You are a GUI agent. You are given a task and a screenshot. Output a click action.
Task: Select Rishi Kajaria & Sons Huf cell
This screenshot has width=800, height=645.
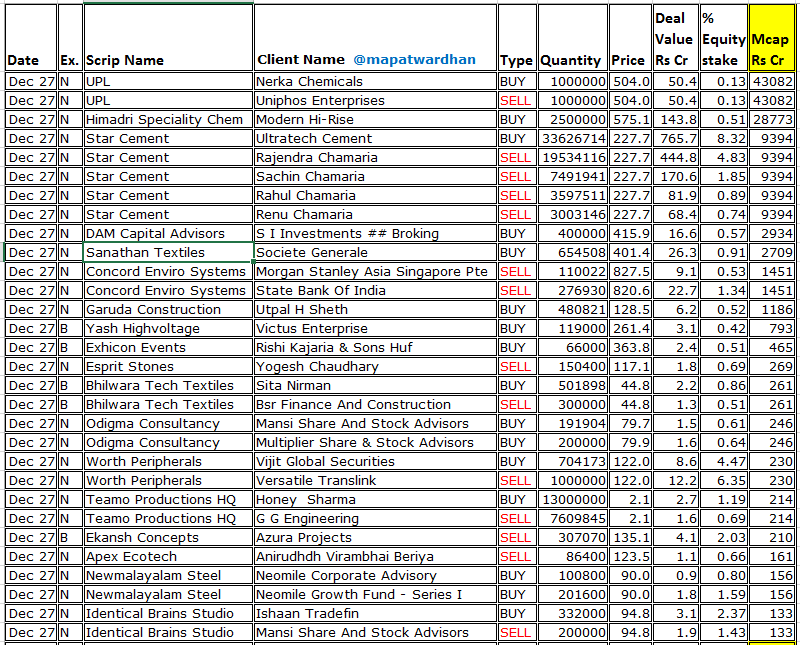[376, 348]
